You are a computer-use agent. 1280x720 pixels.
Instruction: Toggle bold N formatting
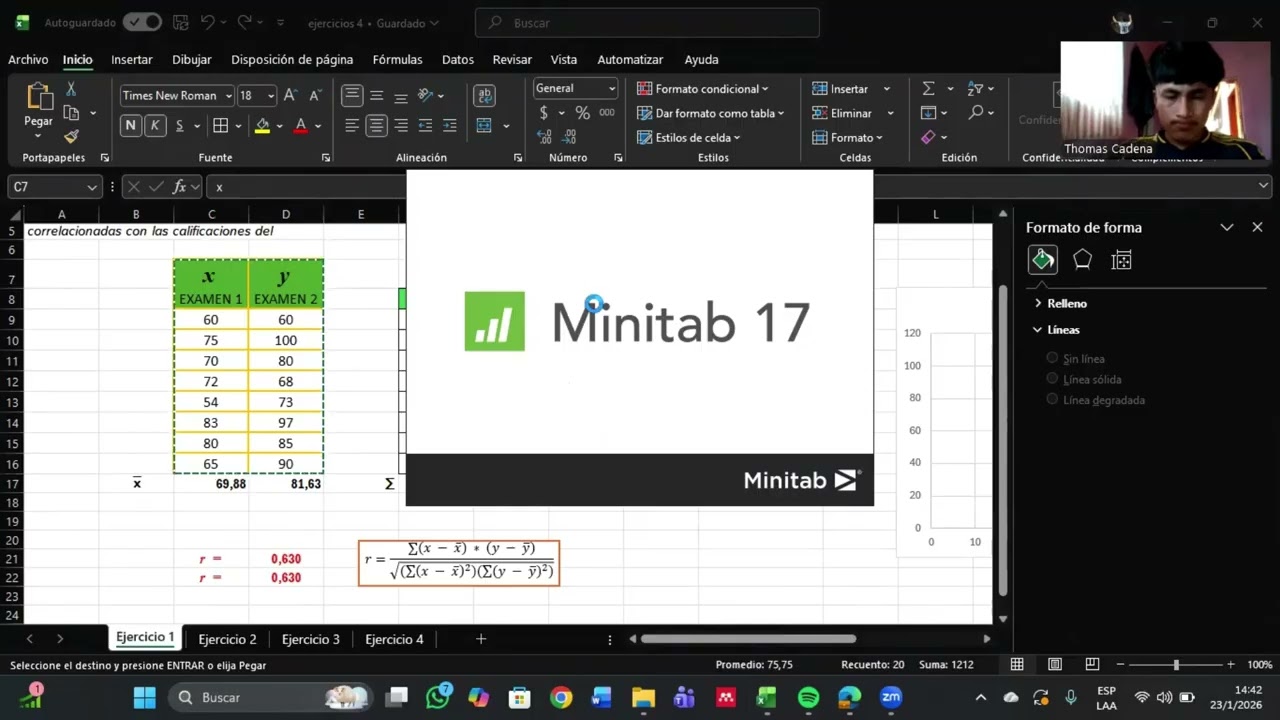pos(131,125)
